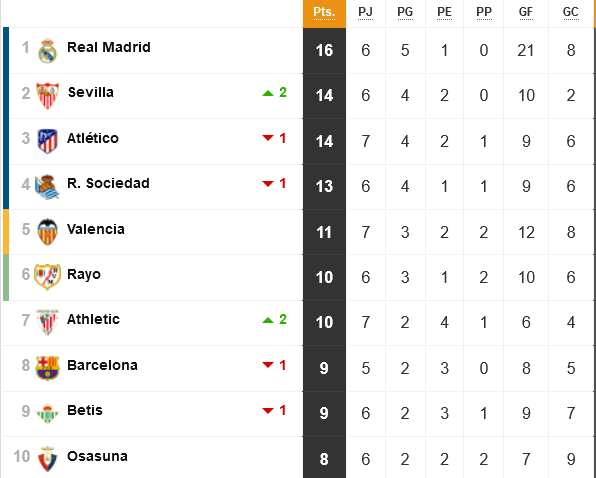Sort by the PJ column header

tap(365, 12)
